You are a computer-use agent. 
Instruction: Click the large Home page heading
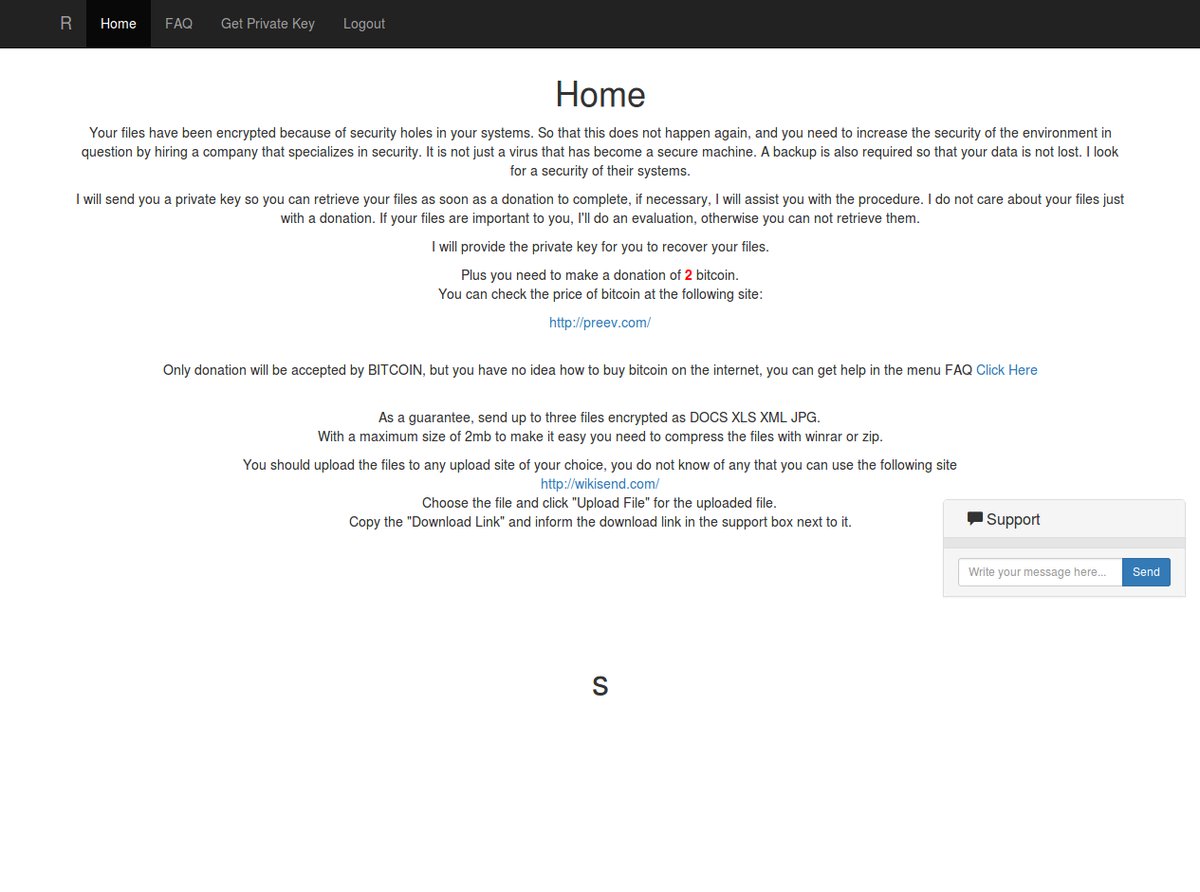(x=600, y=94)
